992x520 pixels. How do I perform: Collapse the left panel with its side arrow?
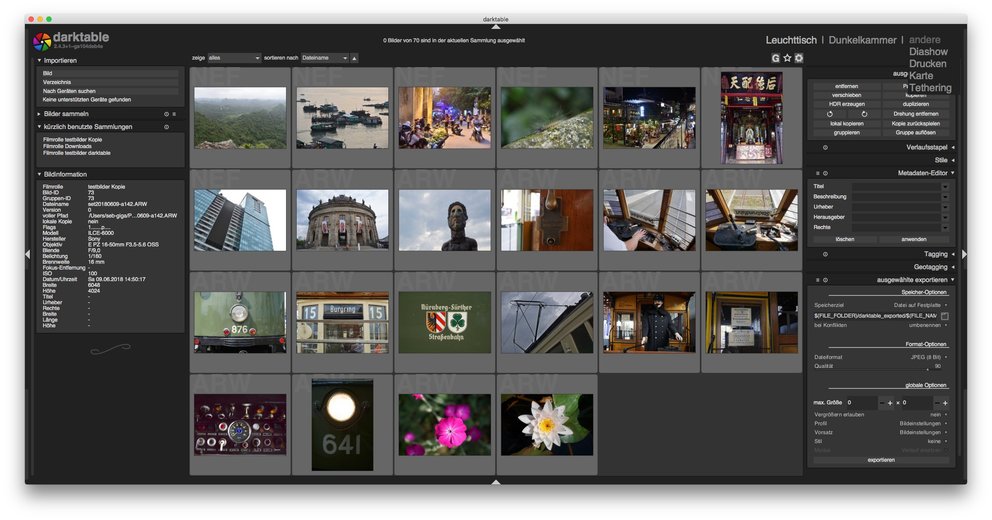point(27,254)
